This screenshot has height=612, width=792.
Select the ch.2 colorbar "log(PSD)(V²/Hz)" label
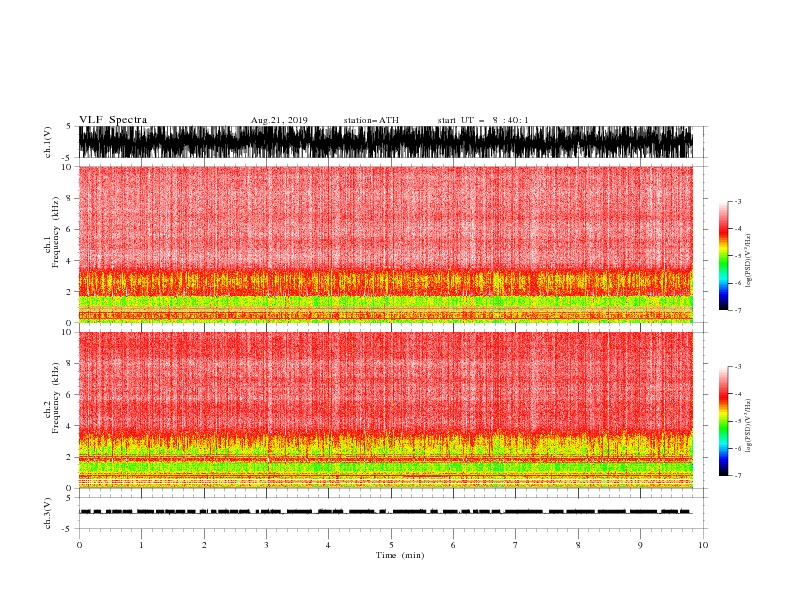(749, 426)
